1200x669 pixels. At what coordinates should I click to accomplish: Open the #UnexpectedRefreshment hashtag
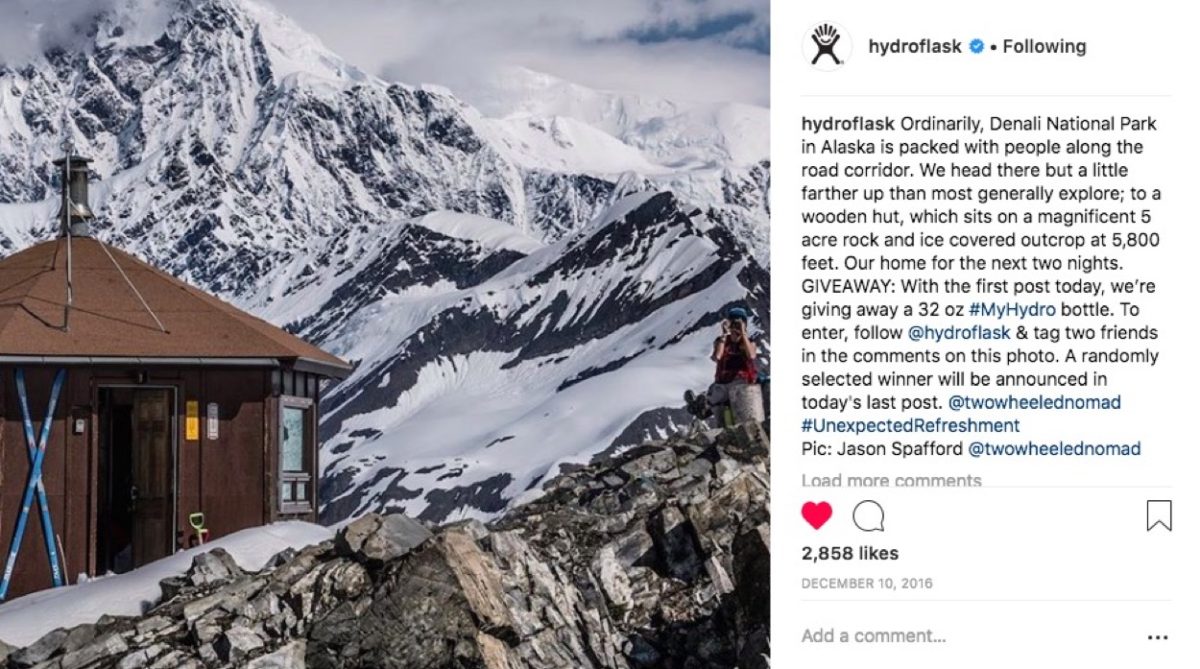pos(909,426)
